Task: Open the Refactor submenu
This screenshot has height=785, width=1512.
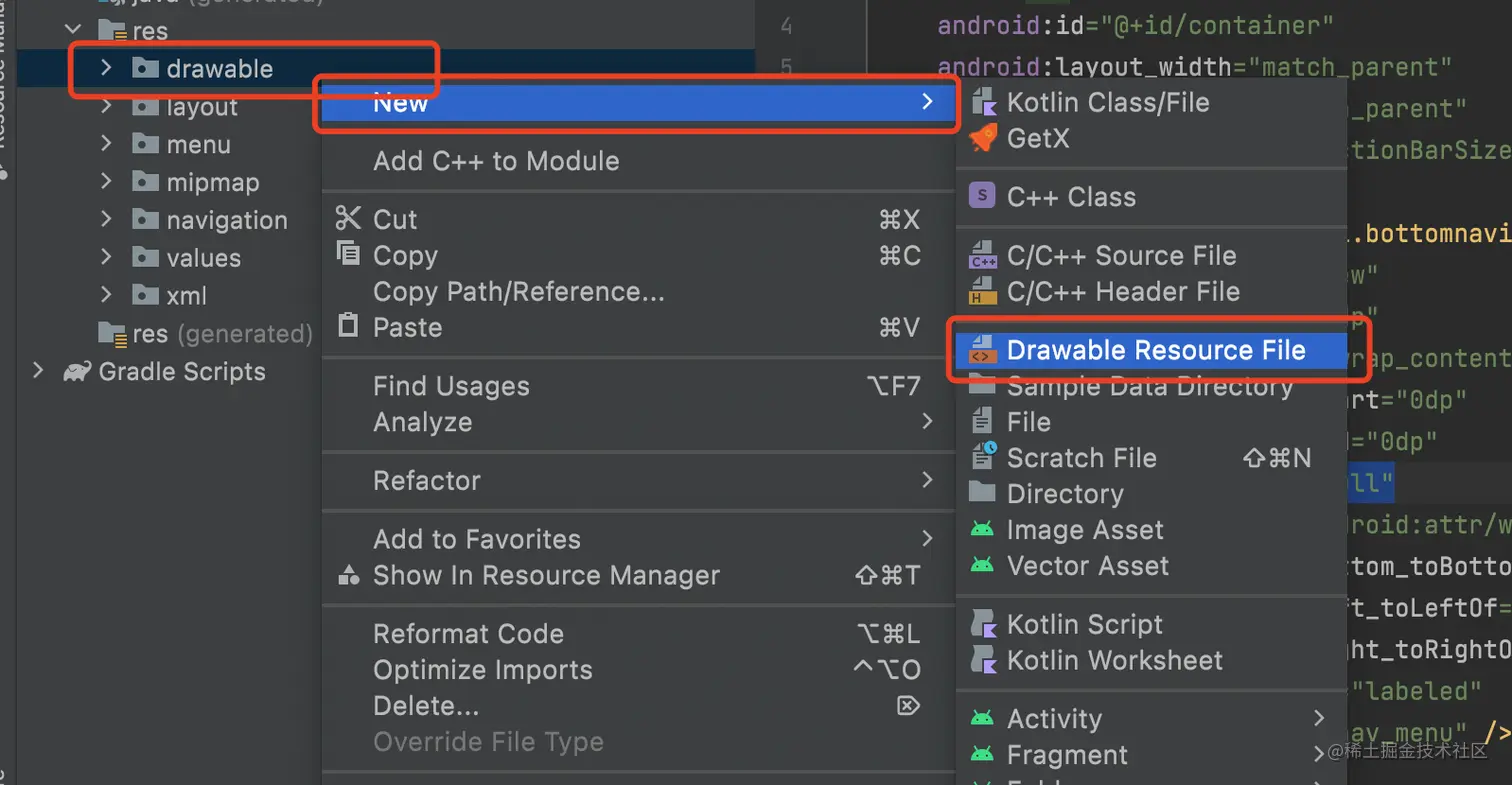Action: [427, 481]
